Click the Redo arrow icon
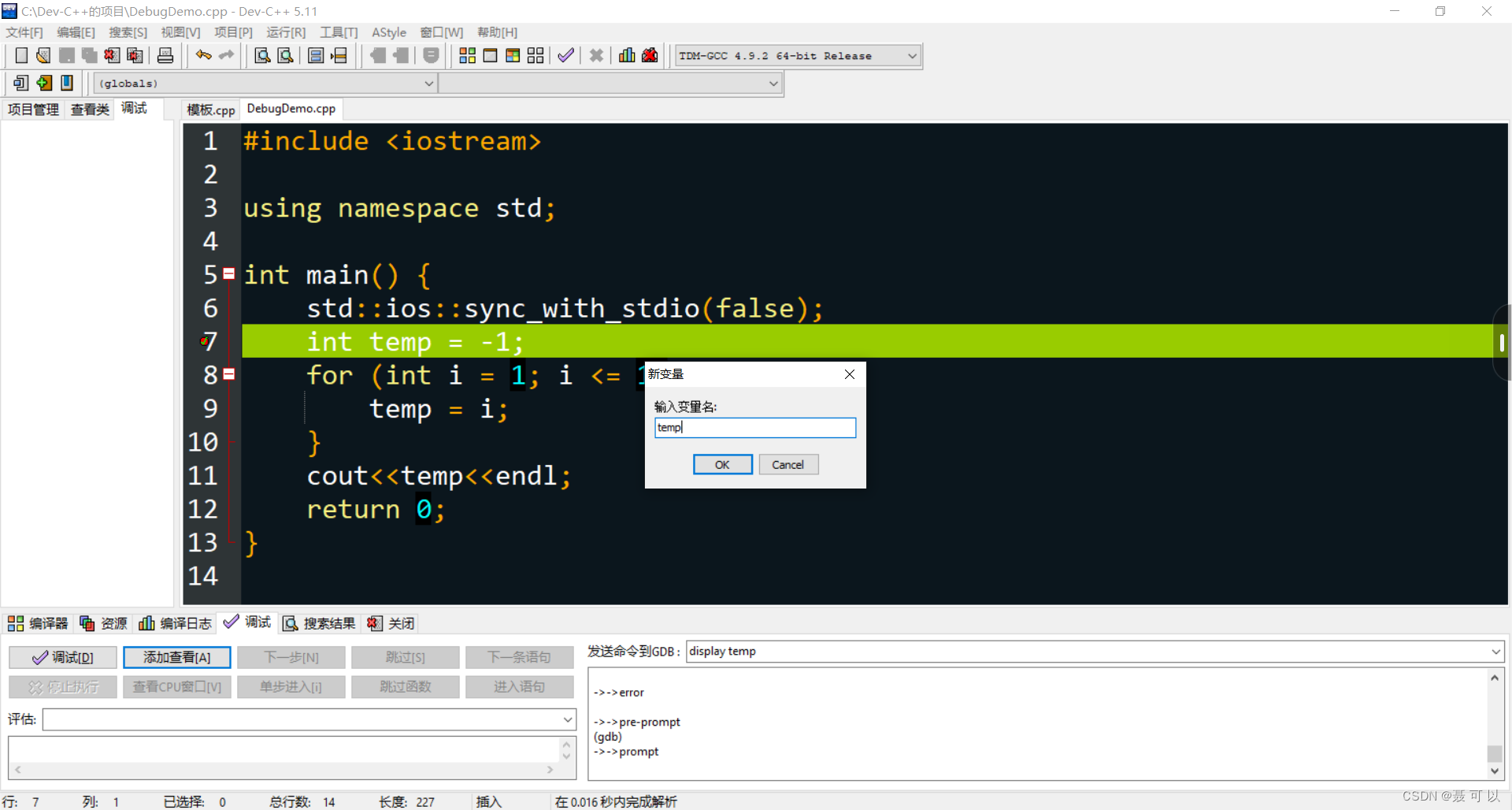 click(x=227, y=55)
